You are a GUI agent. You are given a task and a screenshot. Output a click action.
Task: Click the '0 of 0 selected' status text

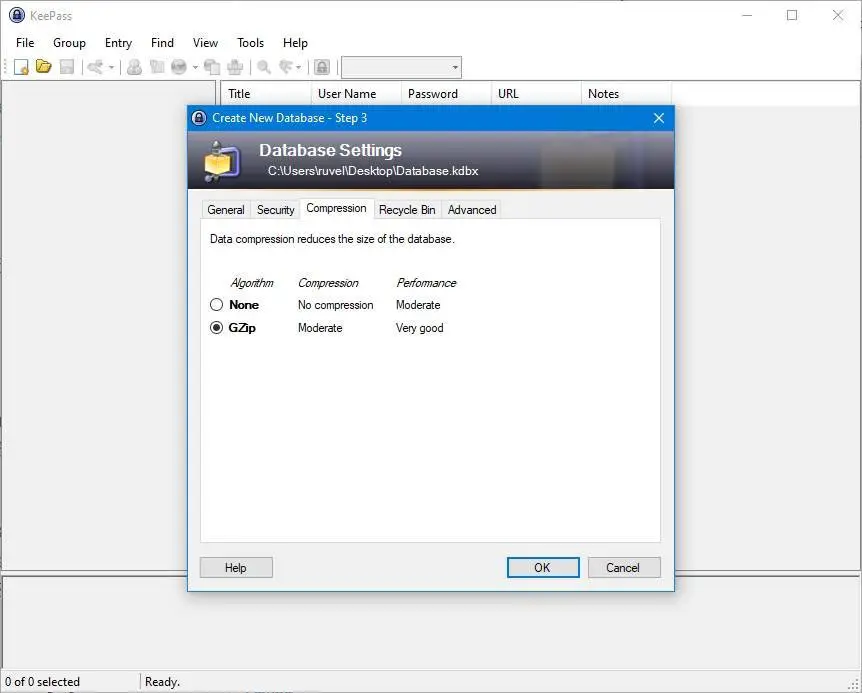[42, 682]
